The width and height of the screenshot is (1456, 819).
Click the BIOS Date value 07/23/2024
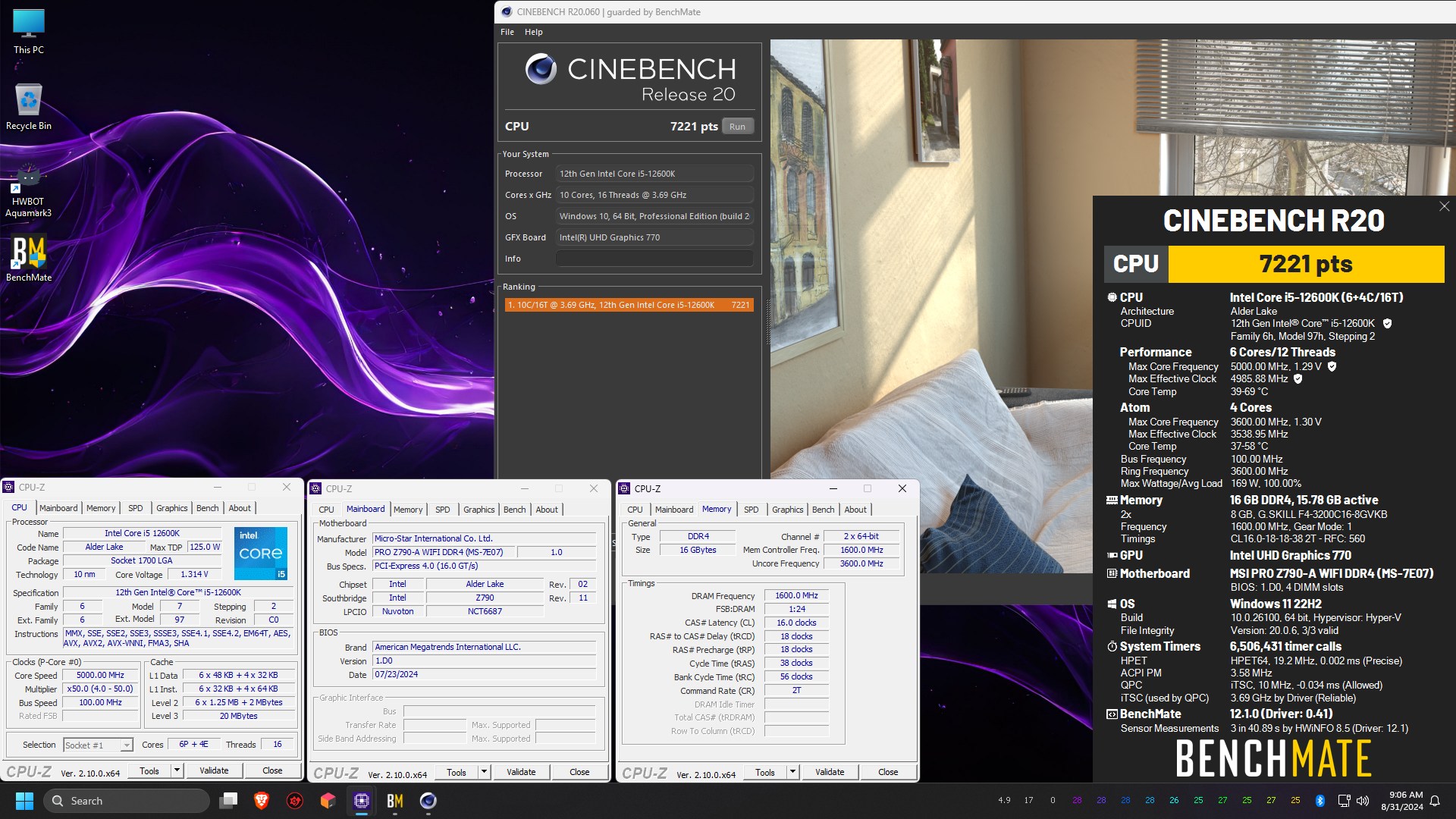pyautogui.click(x=484, y=674)
